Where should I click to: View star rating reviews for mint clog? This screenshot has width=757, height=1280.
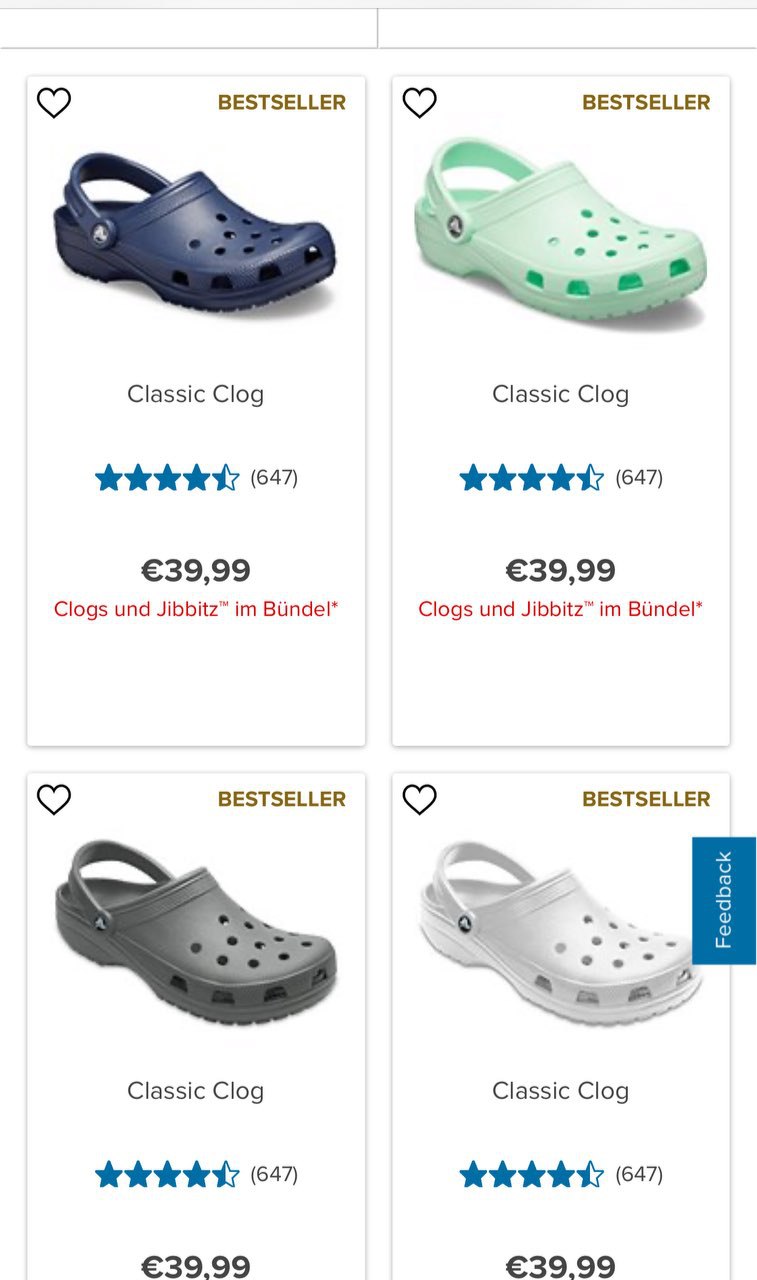point(532,478)
